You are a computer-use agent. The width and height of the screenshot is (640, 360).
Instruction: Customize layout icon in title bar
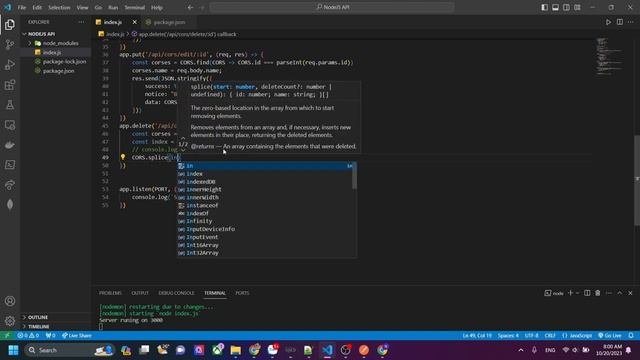tap(577, 7)
